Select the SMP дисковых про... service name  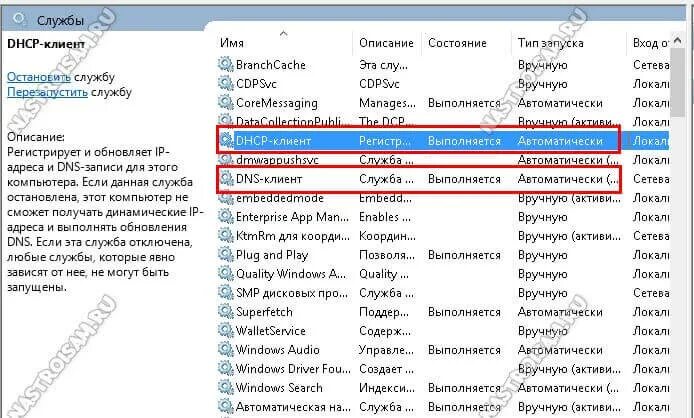[292, 293]
